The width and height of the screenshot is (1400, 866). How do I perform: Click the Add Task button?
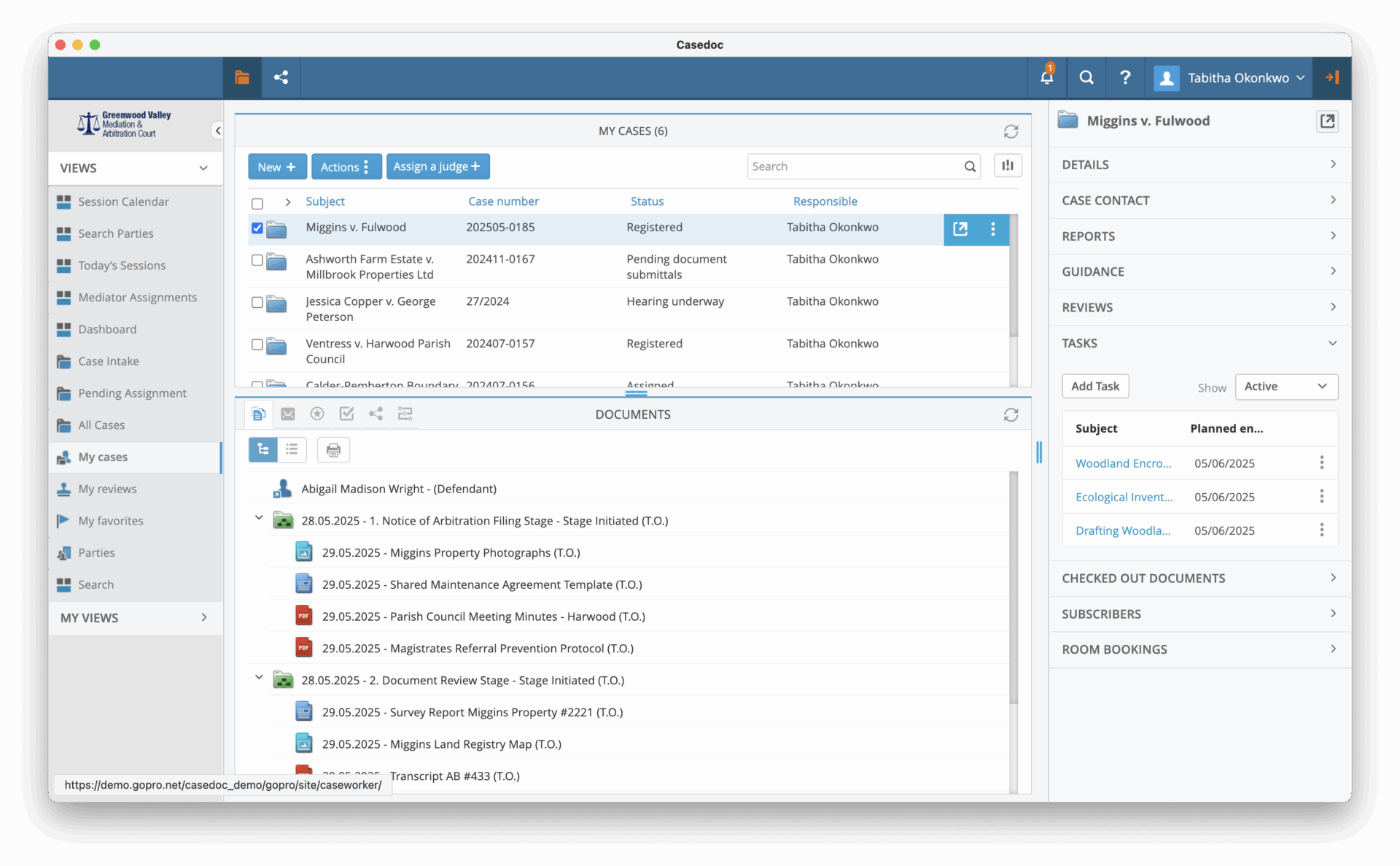coord(1094,387)
